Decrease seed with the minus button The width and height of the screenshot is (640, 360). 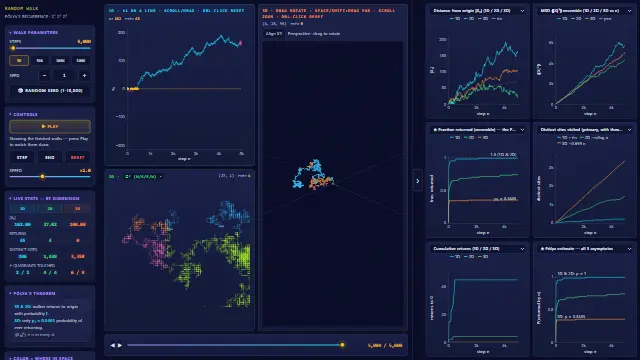point(44,76)
